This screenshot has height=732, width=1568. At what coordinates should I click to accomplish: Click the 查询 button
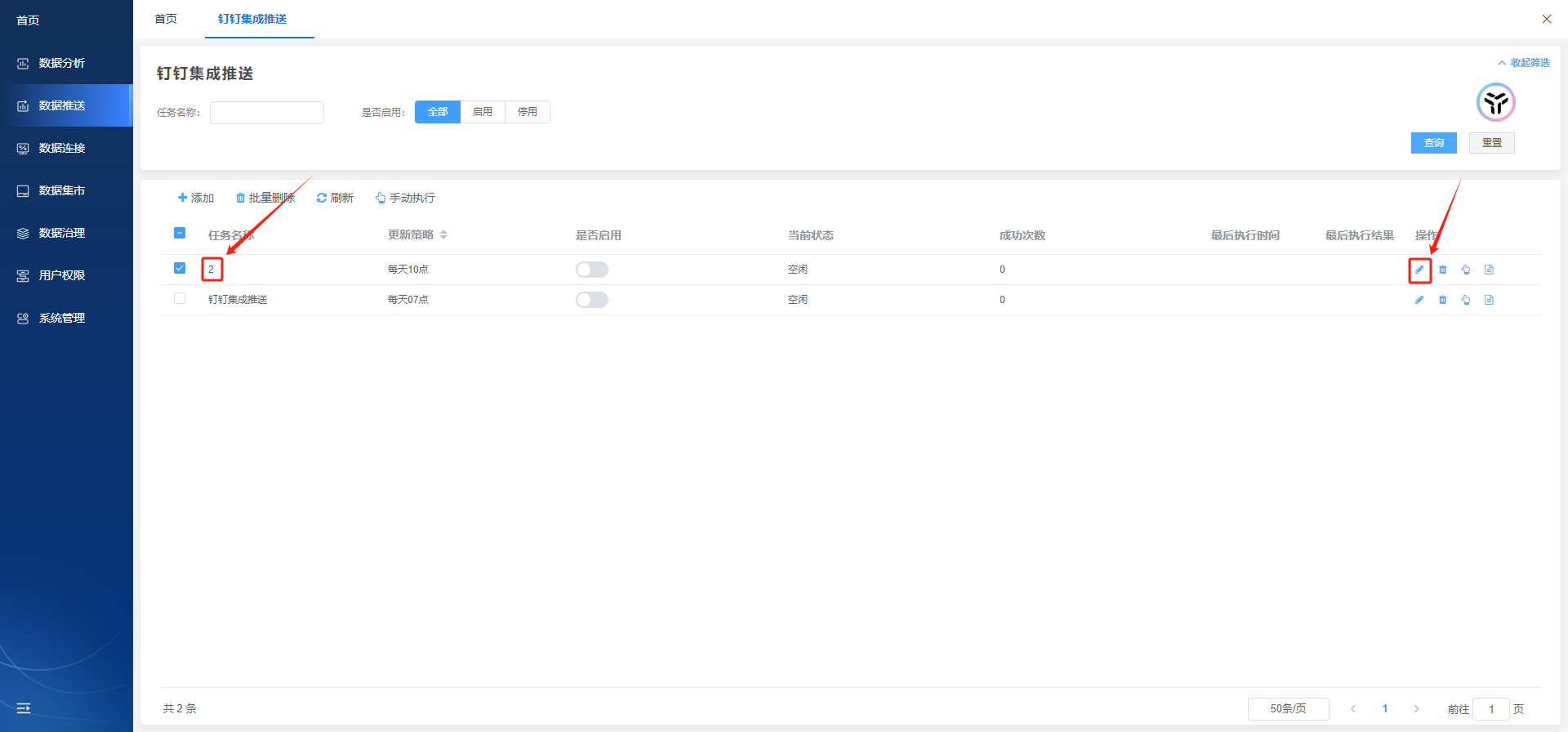(1434, 143)
